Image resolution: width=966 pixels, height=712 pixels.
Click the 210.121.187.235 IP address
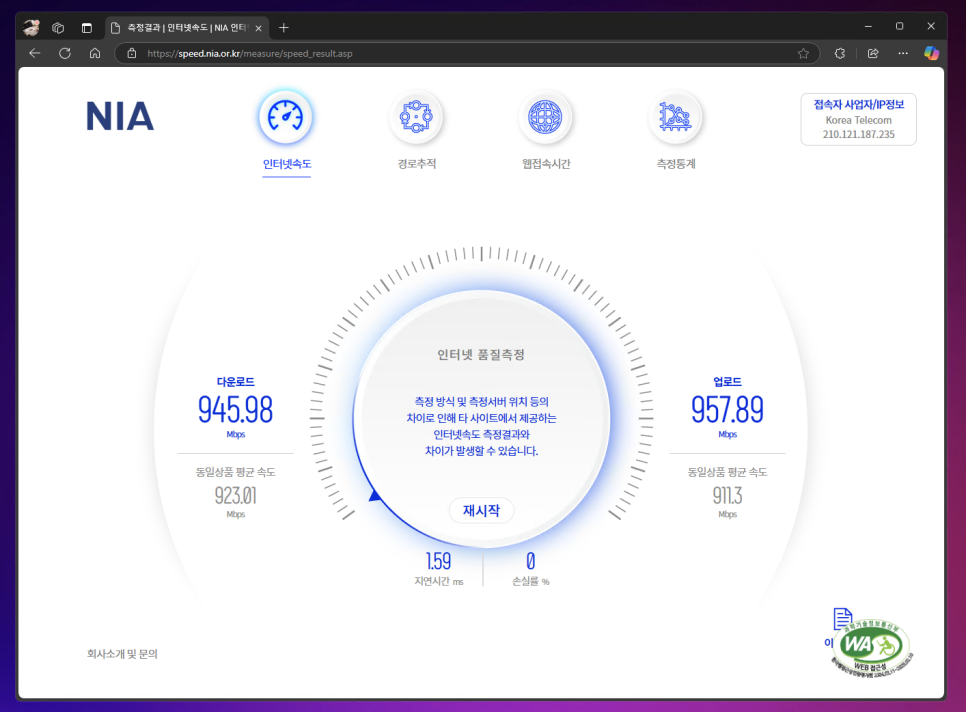pos(858,134)
